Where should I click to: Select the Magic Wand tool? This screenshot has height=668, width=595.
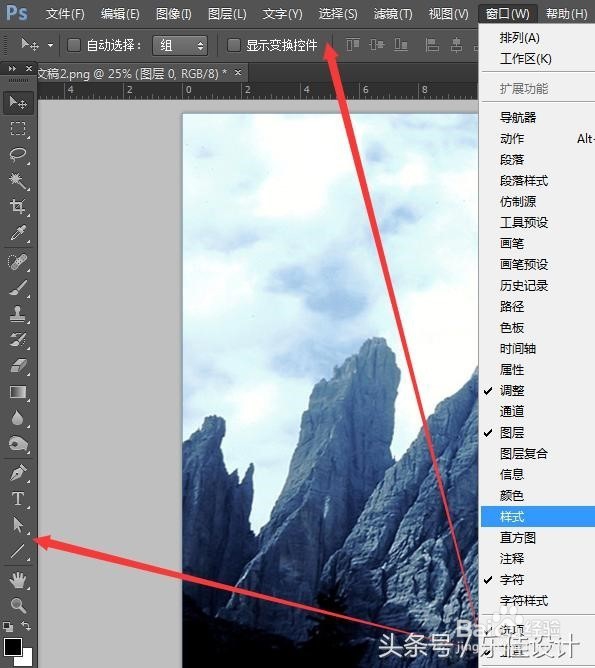18,181
